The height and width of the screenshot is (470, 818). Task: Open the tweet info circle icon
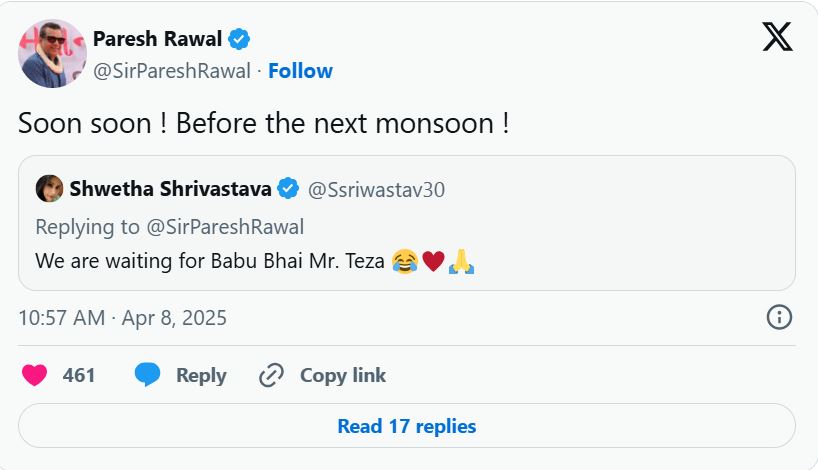tap(779, 318)
